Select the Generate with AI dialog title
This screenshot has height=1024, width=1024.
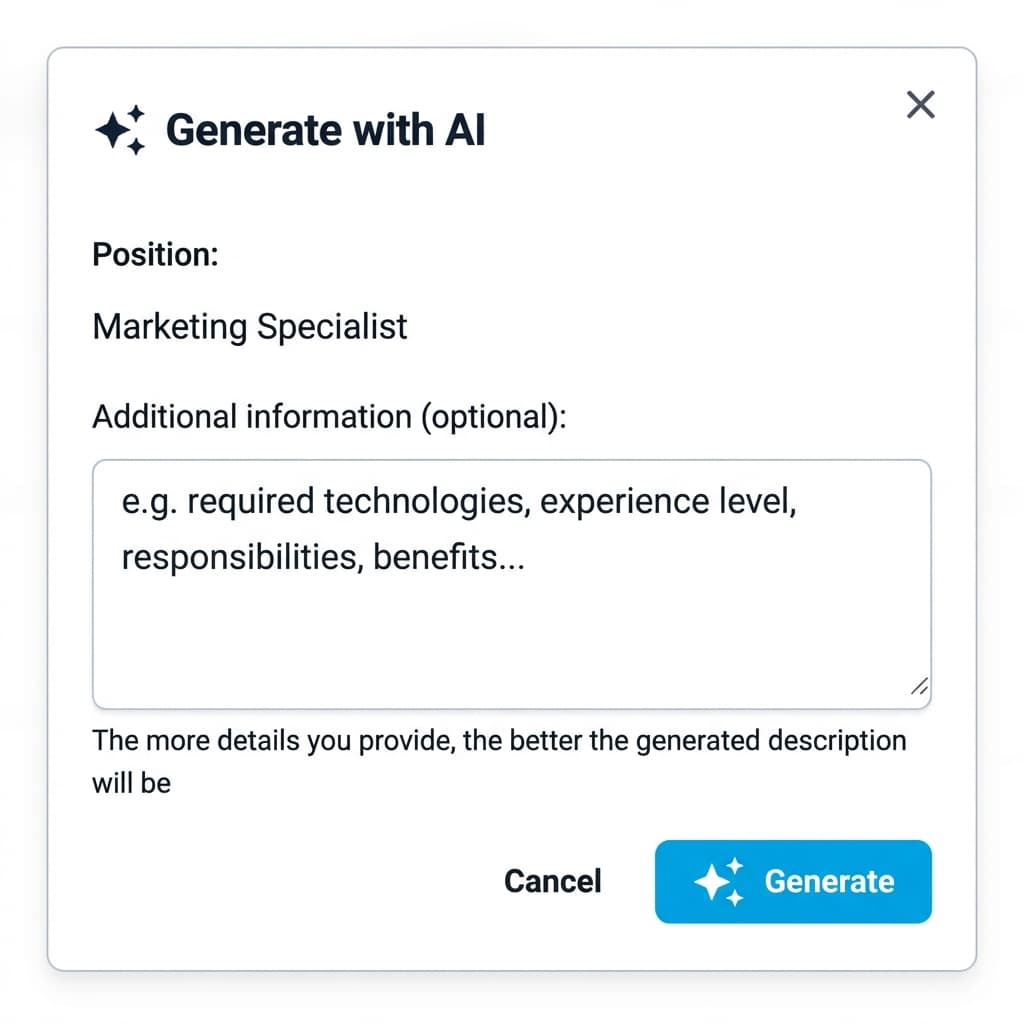(x=328, y=129)
